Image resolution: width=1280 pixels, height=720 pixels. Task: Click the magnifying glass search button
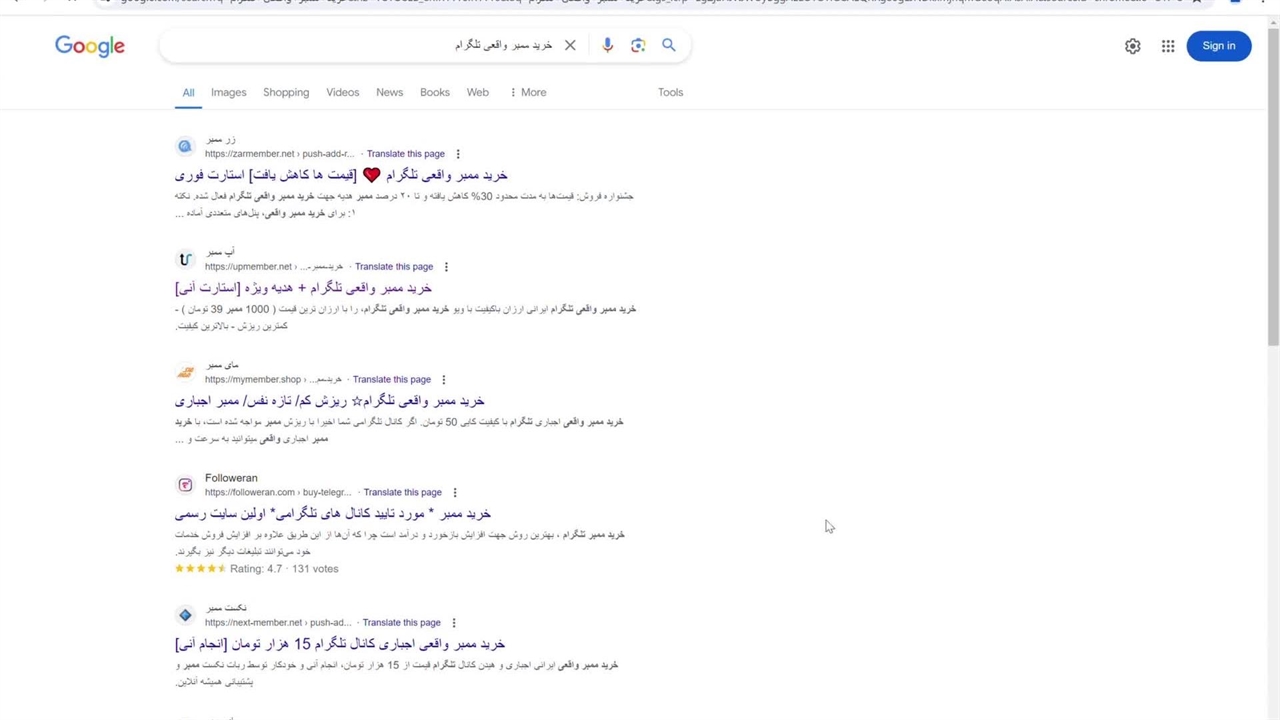coord(669,45)
